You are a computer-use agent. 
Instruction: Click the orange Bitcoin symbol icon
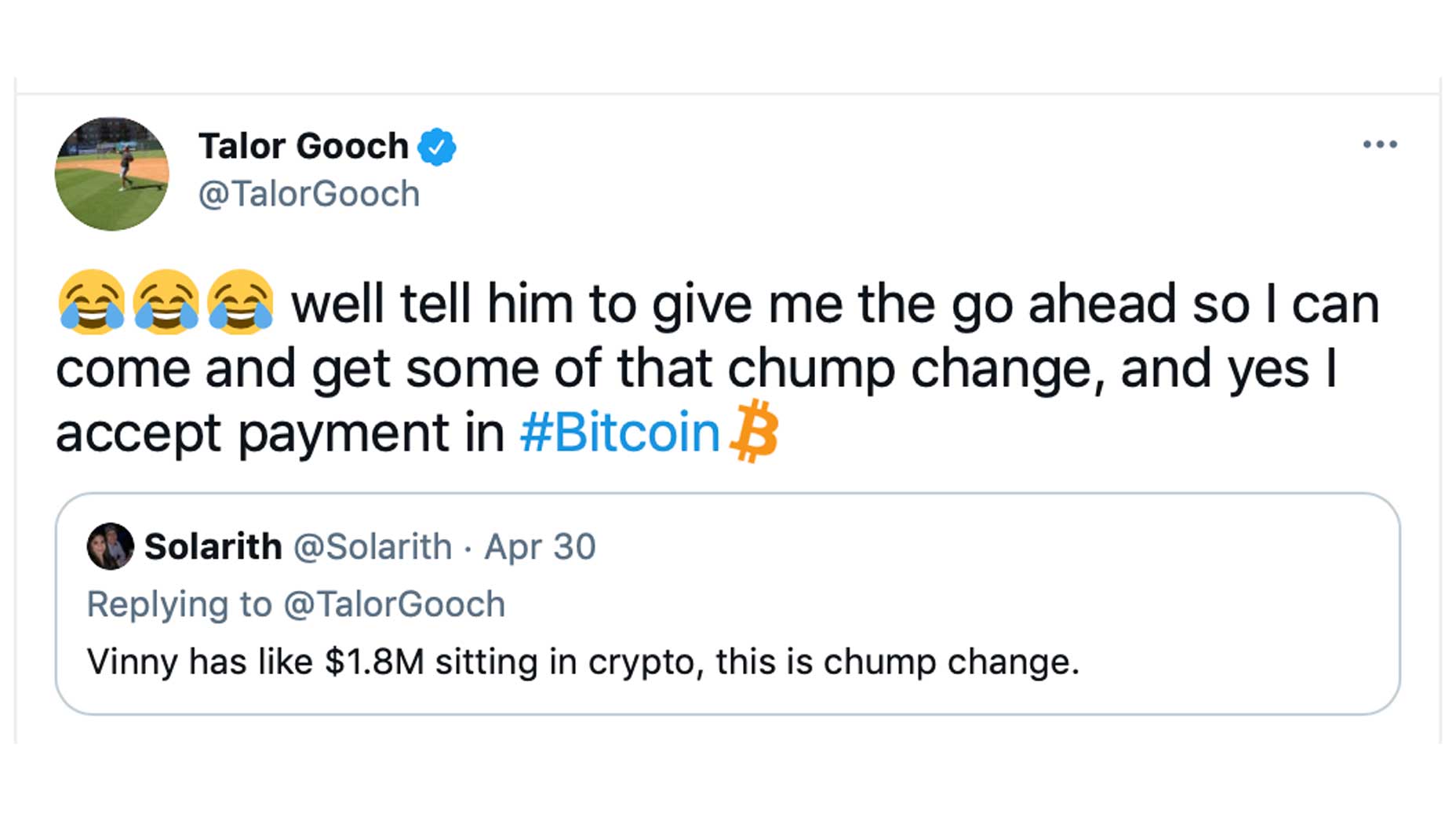tap(754, 431)
